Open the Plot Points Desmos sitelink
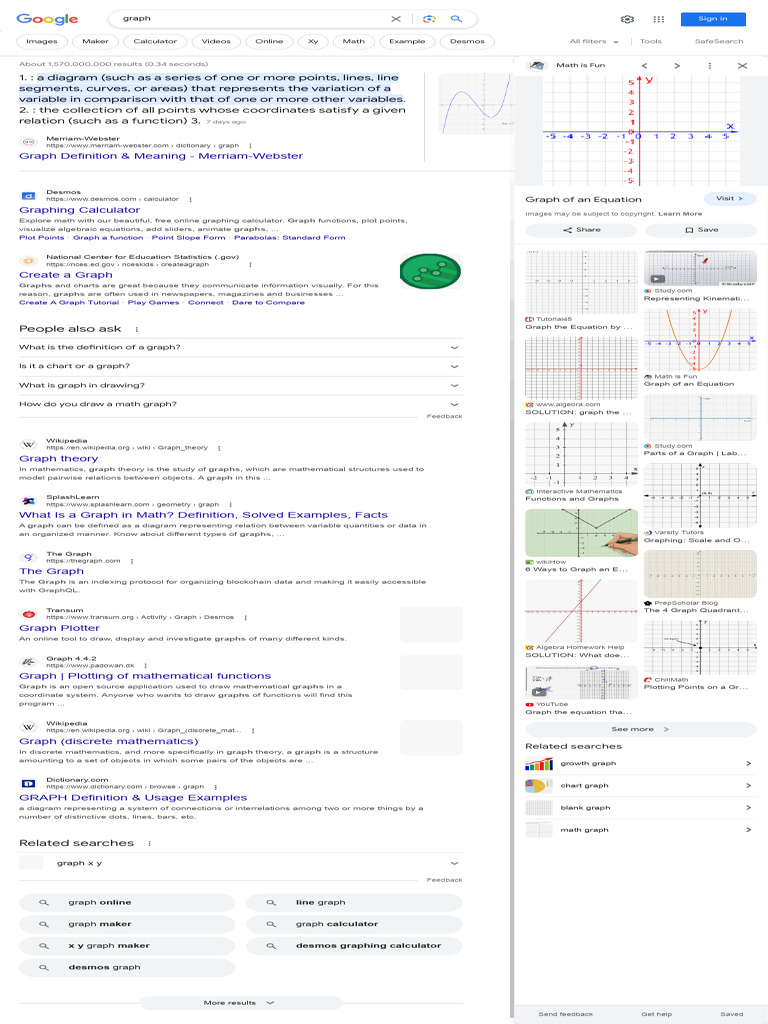 coord(42,238)
